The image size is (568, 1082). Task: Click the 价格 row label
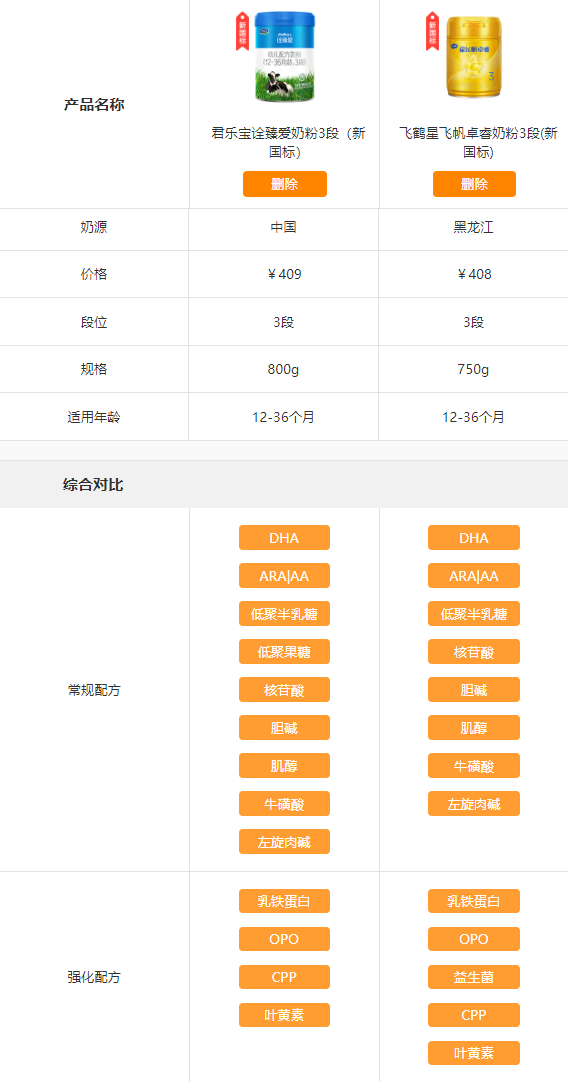94,274
